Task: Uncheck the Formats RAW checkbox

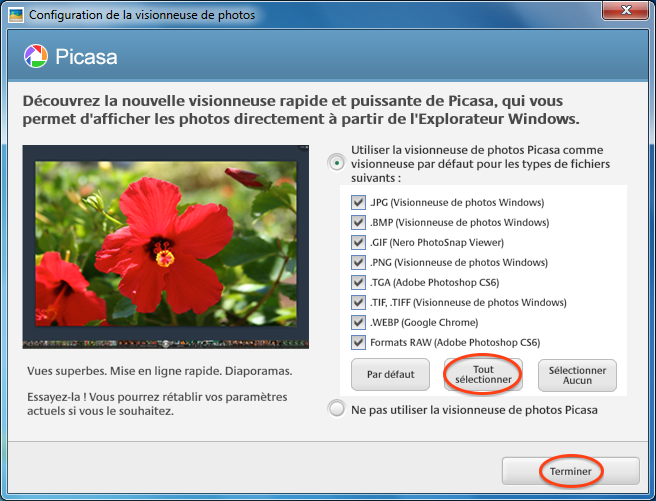Action: 358,342
